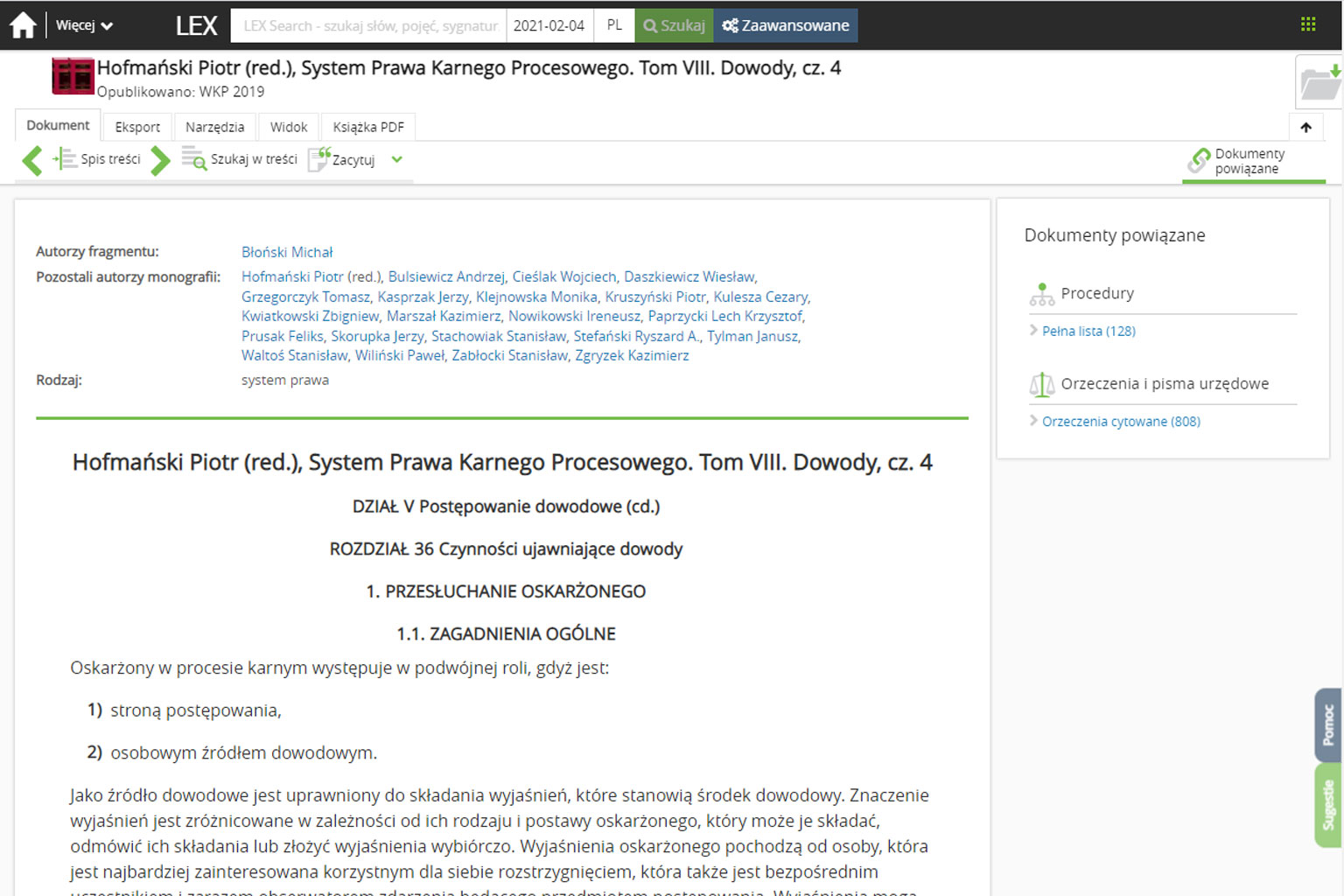Open the Pomoc side tab
This screenshot has height=896, width=1344.
1328,724
